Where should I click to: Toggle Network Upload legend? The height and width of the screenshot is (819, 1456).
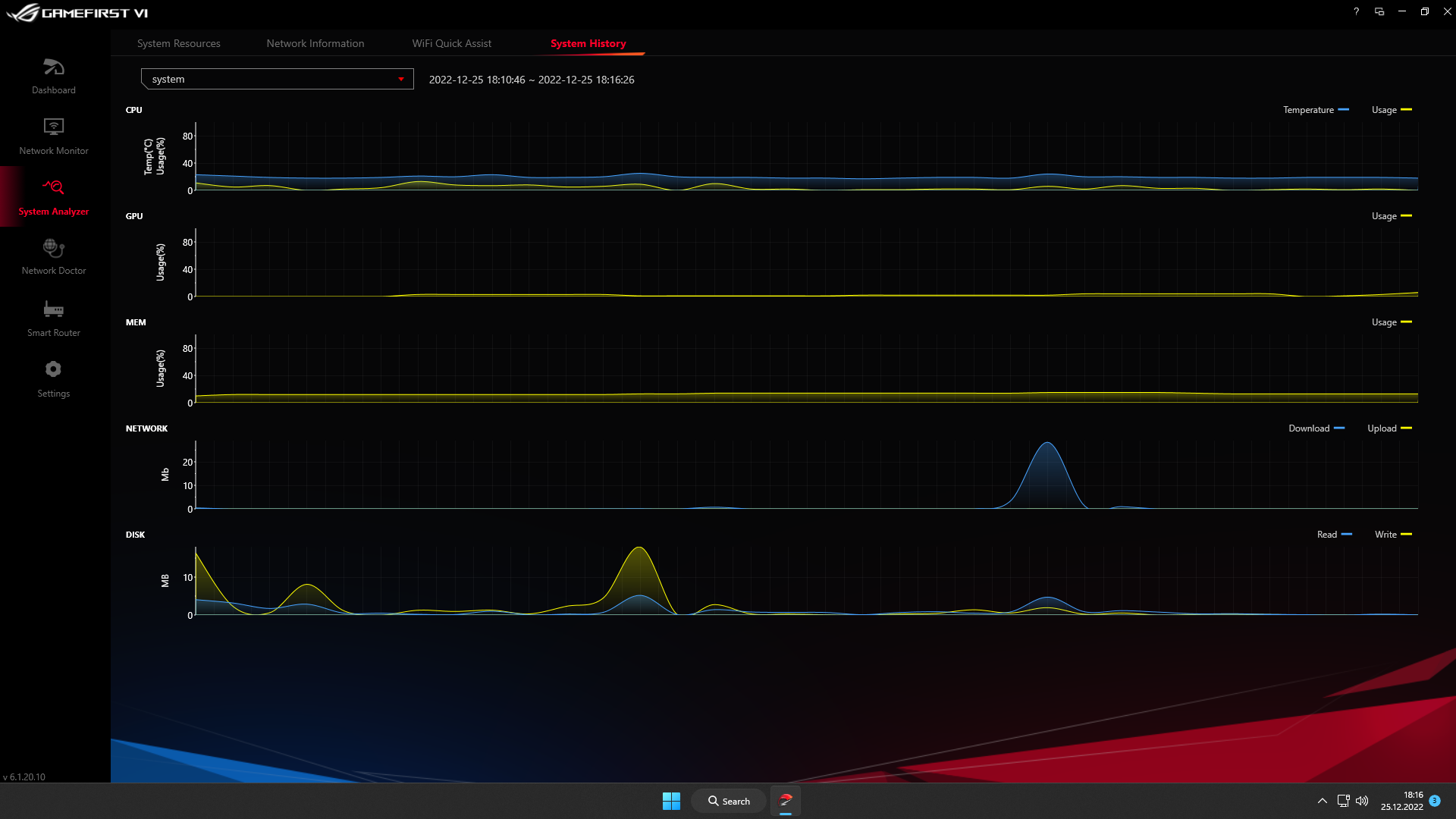[1389, 428]
